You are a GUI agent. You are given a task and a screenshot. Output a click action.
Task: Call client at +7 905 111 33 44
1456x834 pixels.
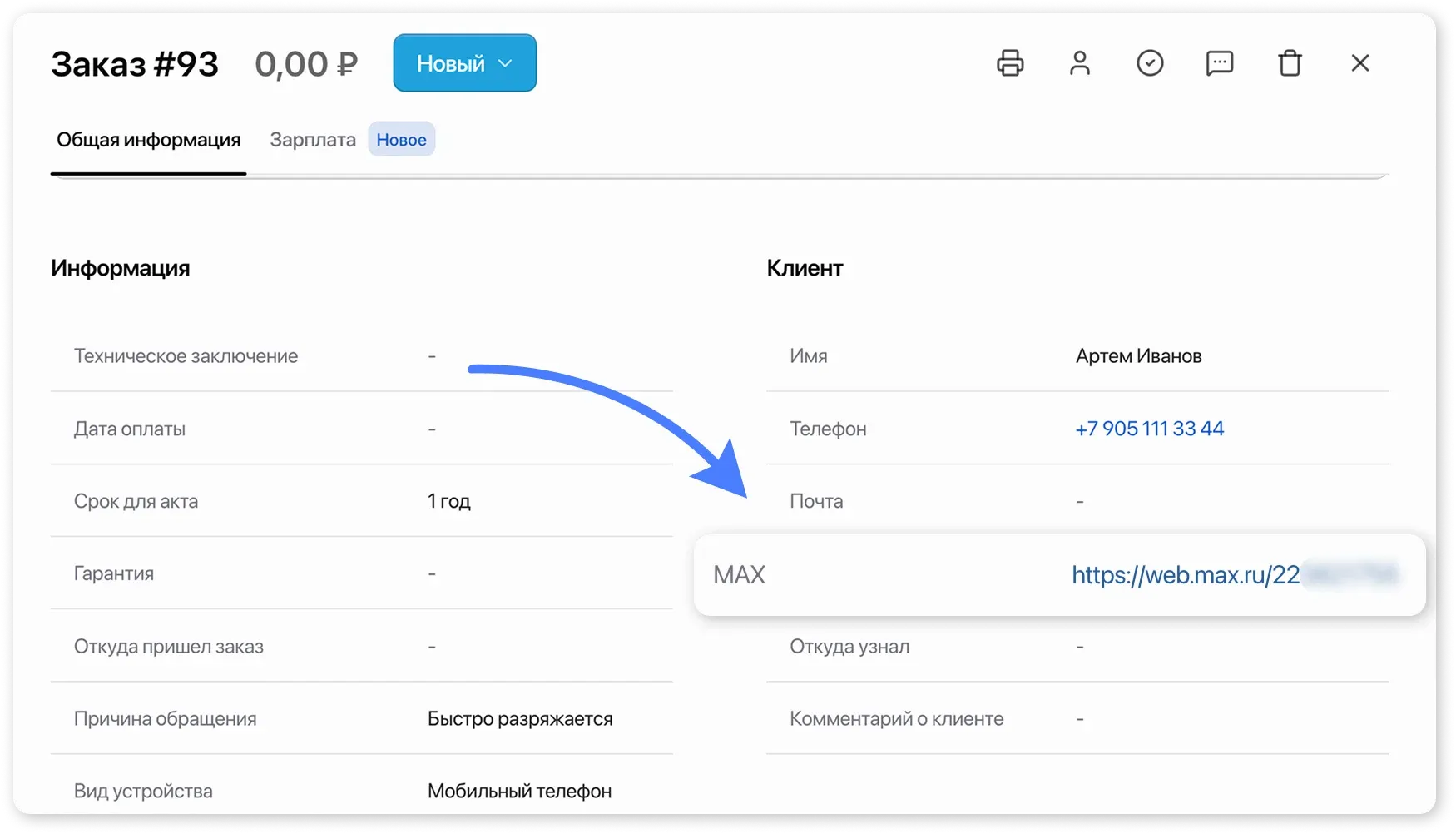(1148, 428)
